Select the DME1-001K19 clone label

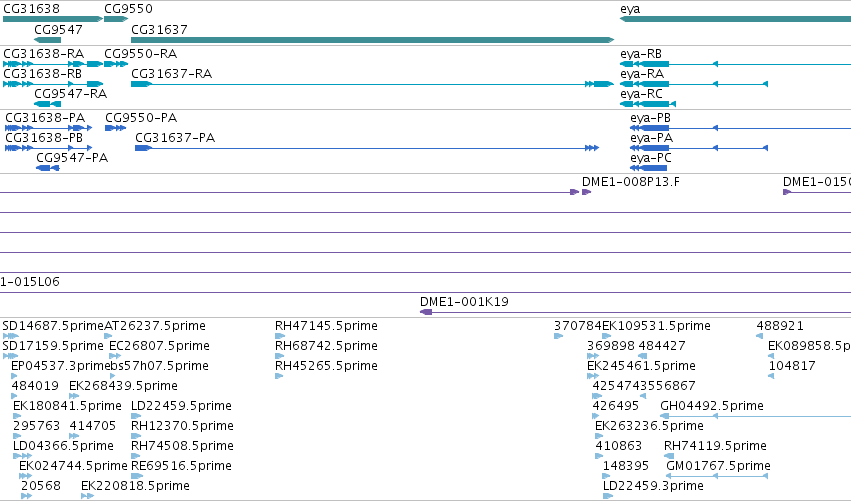464,301
